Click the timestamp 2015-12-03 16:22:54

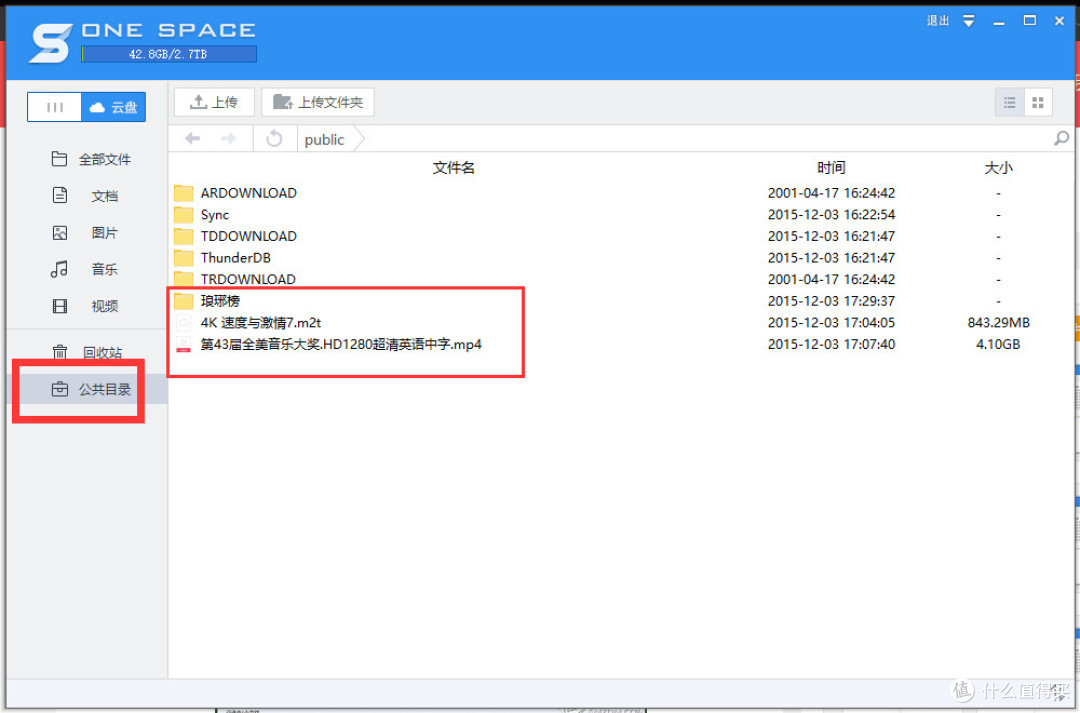tap(831, 214)
